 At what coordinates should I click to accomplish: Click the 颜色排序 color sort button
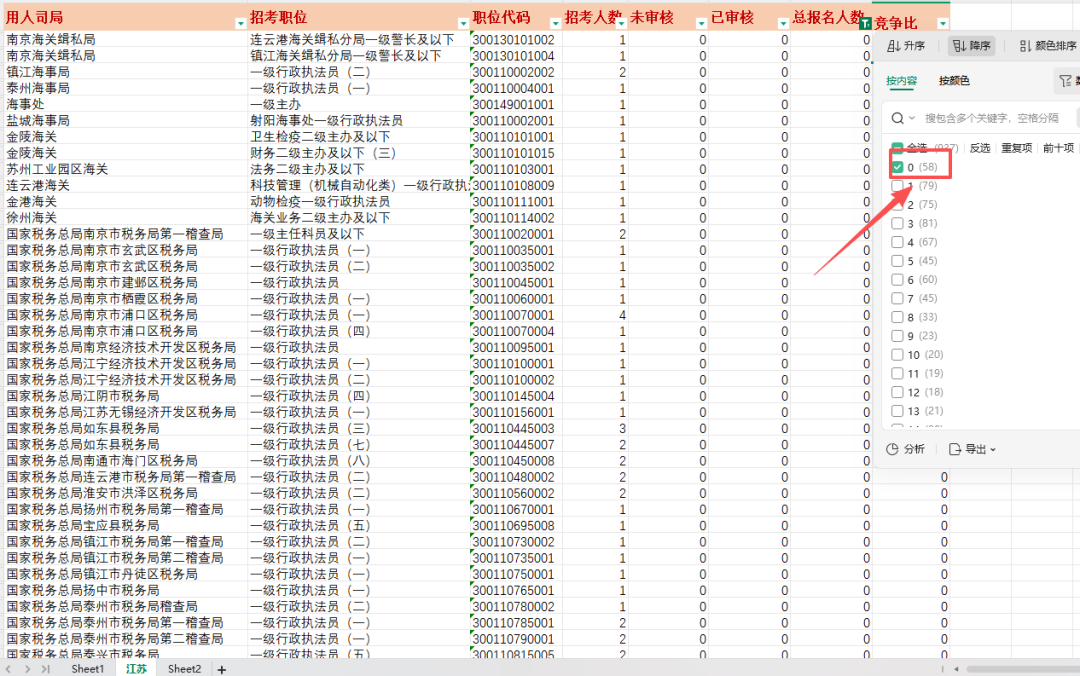[1048, 46]
